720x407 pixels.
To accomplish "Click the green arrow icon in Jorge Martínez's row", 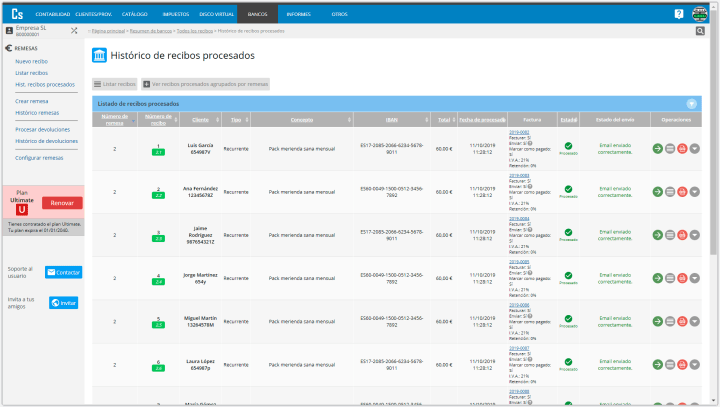I will 658,278.
